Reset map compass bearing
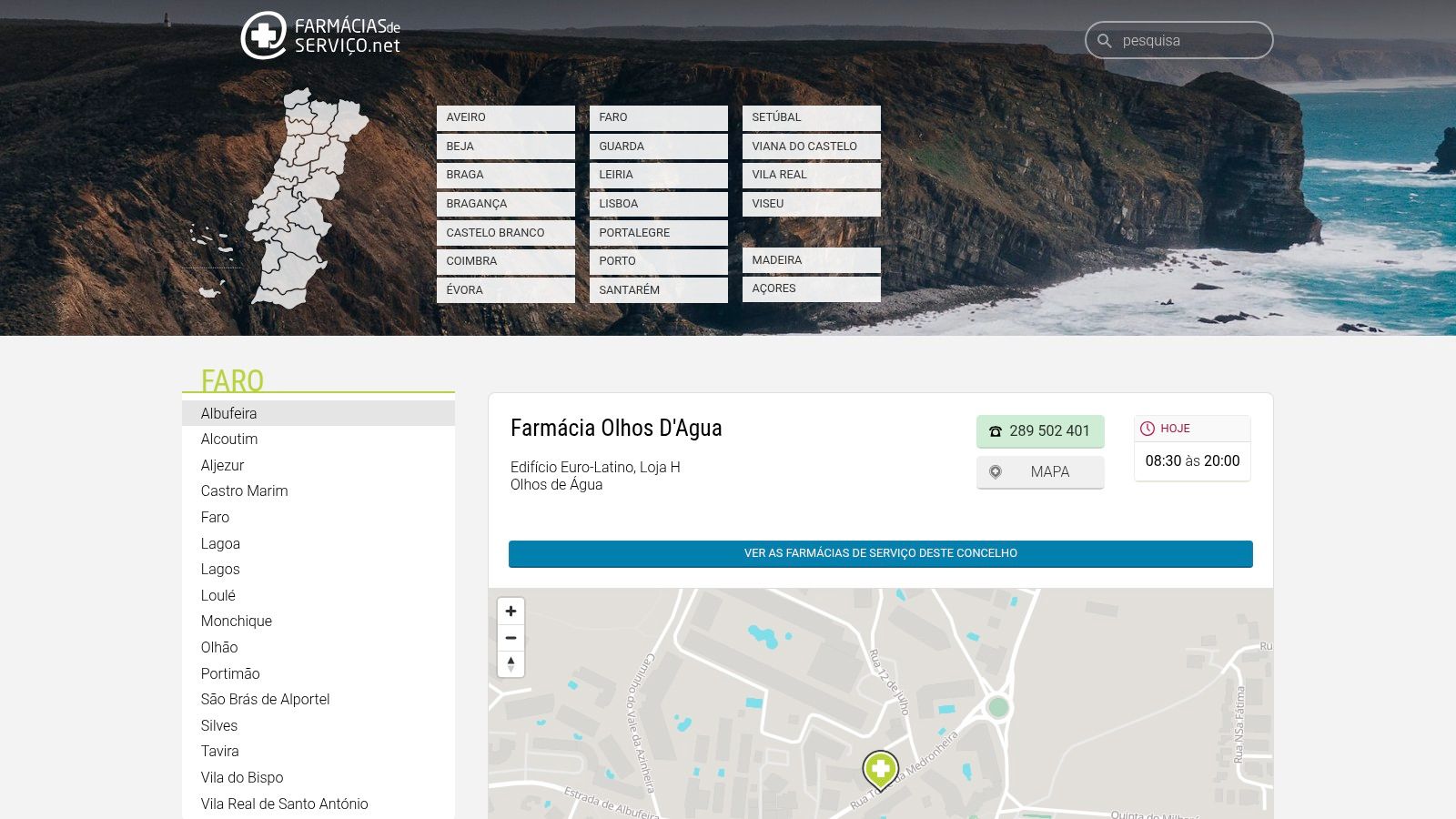1456x819 pixels. (x=511, y=664)
